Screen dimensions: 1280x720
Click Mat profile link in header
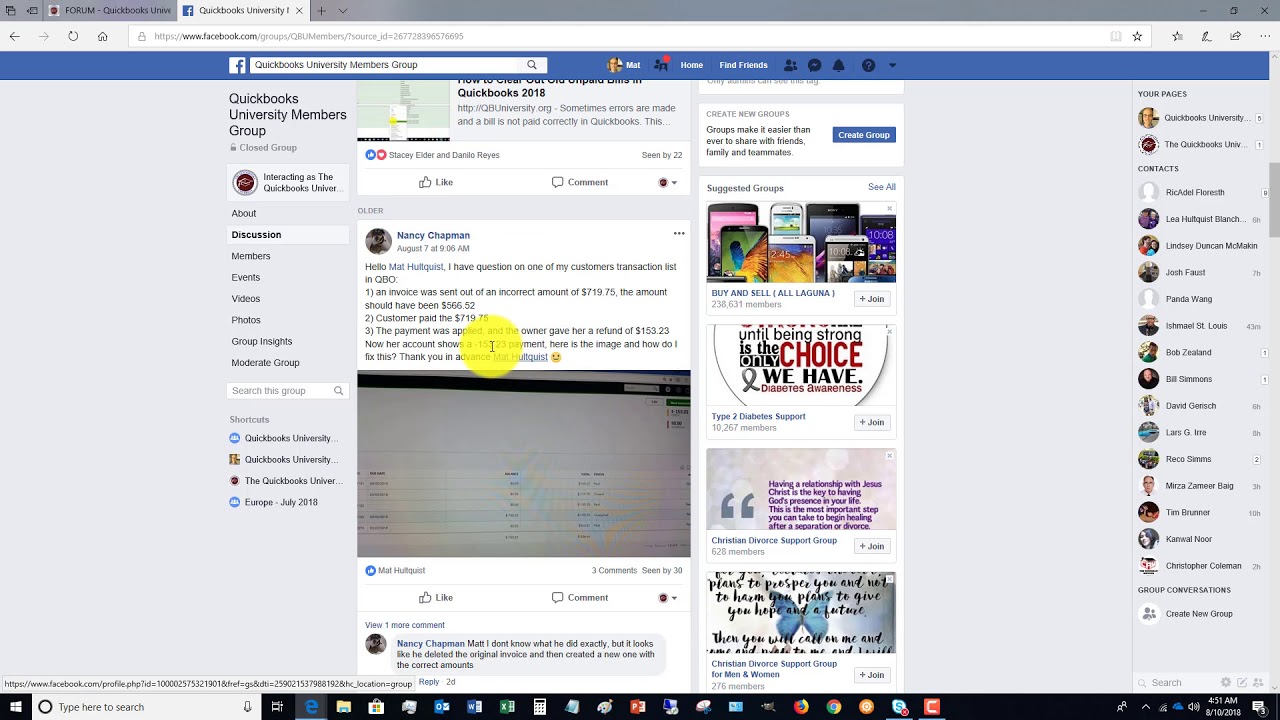623,65
